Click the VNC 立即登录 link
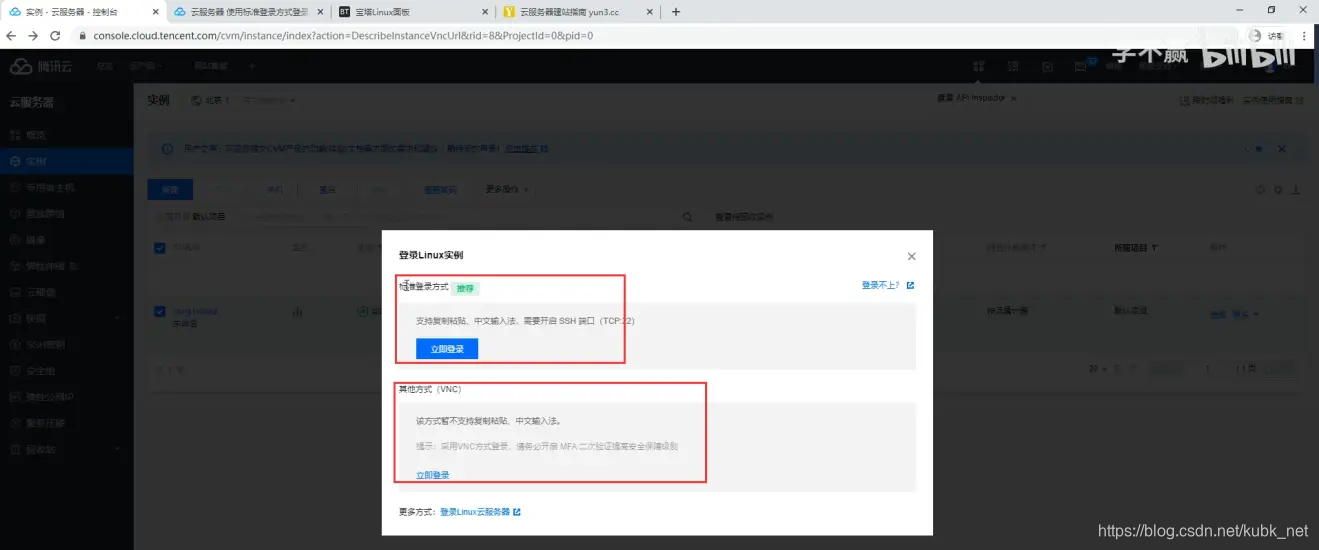Viewport: 1319px width, 550px height. pos(432,475)
